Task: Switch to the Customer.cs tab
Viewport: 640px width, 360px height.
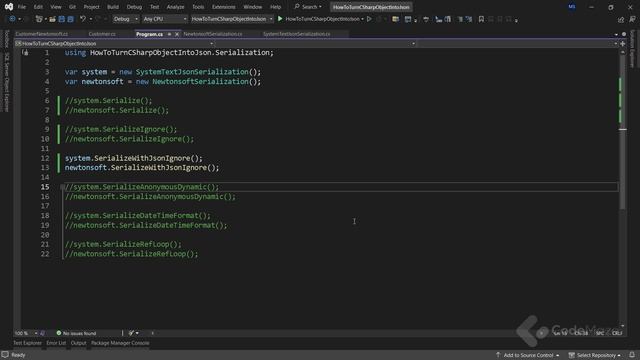Action: 102,34
